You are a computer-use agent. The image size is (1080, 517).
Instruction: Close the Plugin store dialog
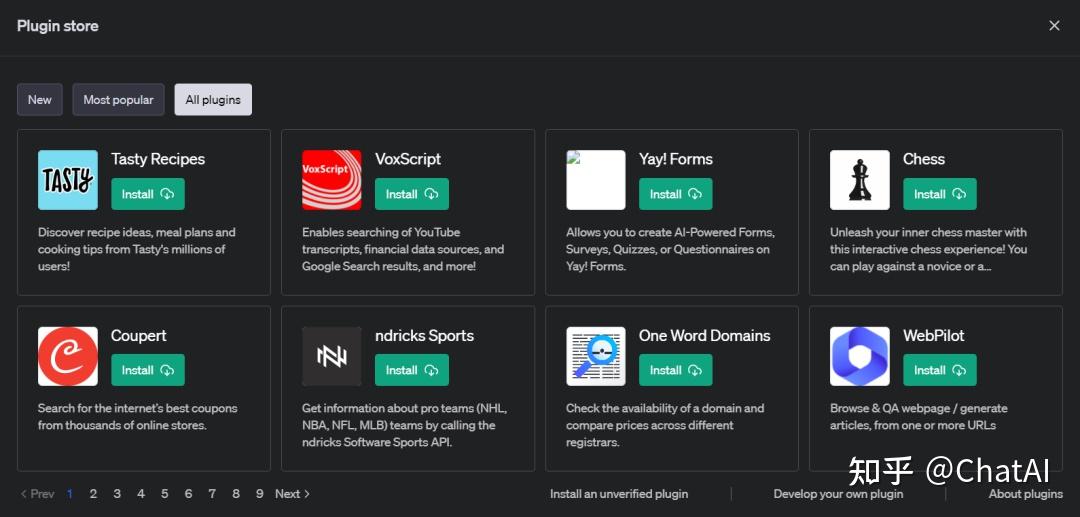coord(1054,26)
